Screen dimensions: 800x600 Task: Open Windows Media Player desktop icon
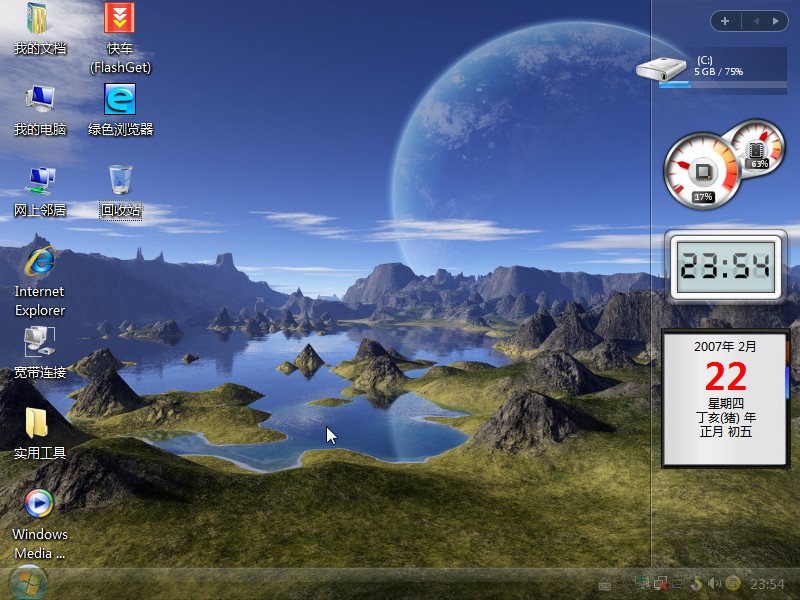38,505
